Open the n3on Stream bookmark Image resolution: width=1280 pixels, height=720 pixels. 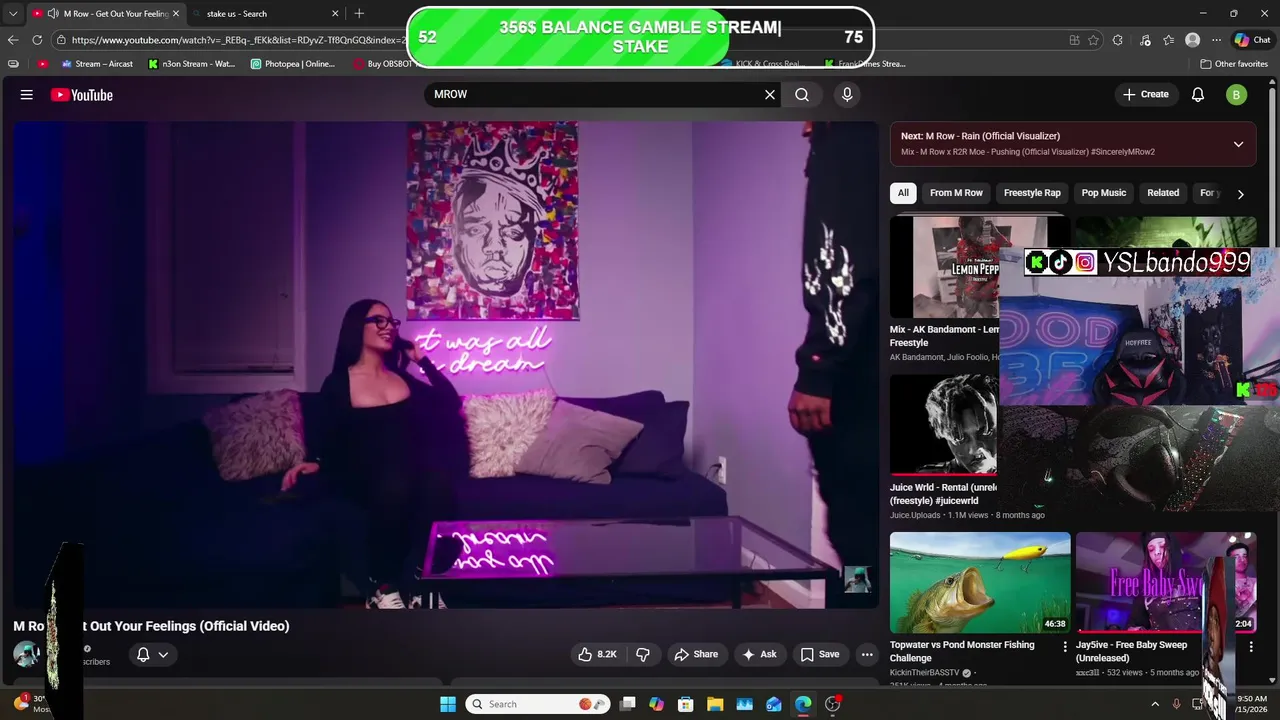point(191,64)
